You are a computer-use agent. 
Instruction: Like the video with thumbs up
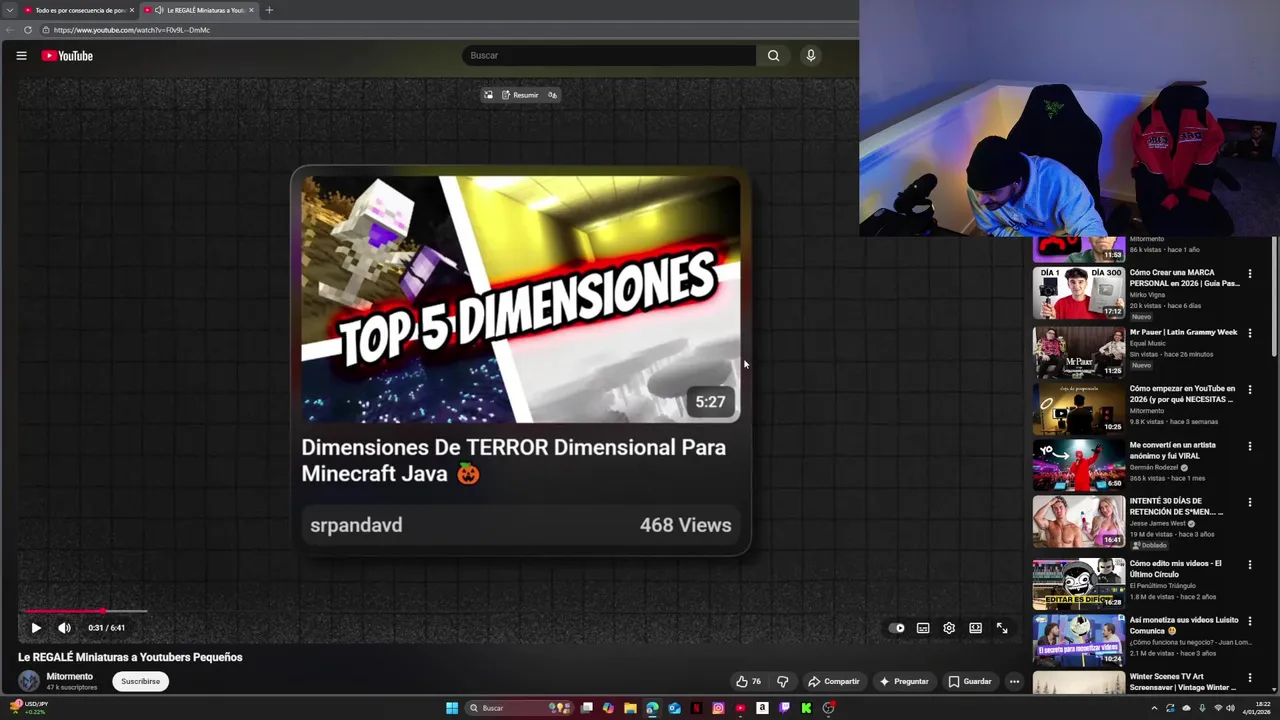click(748, 681)
